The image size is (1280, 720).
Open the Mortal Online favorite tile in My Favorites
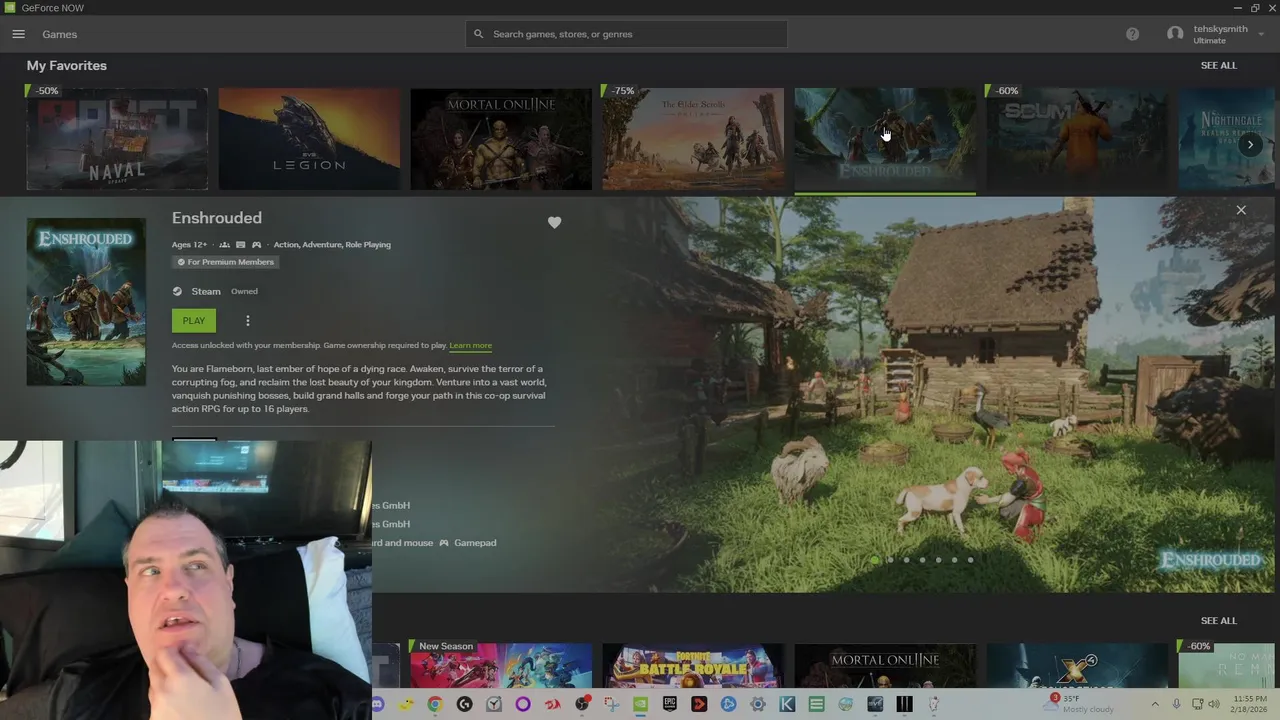pyautogui.click(x=501, y=139)
